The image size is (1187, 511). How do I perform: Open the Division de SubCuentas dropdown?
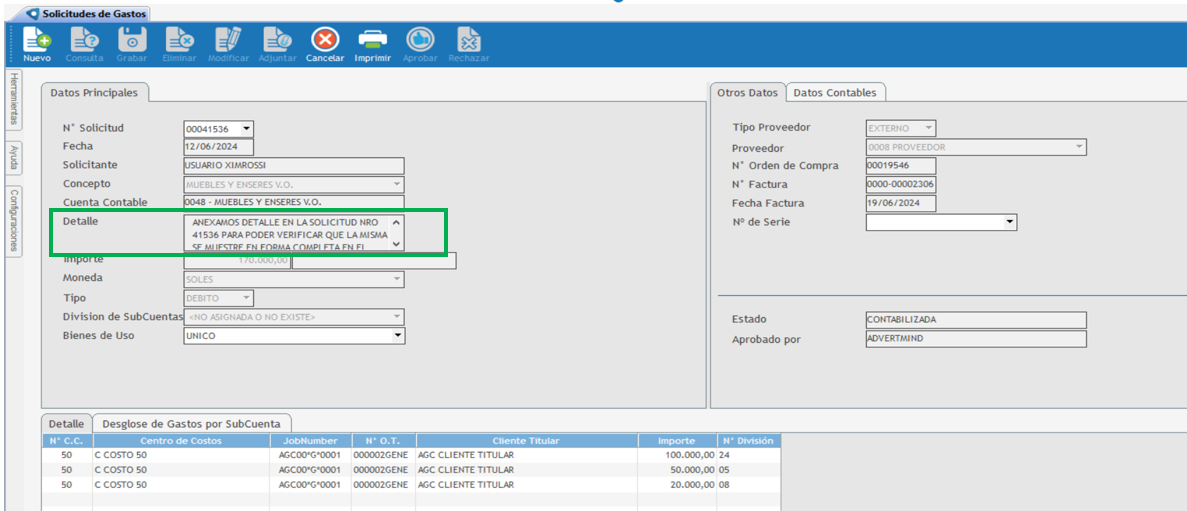pyautogui.click(x=397, y=317)
